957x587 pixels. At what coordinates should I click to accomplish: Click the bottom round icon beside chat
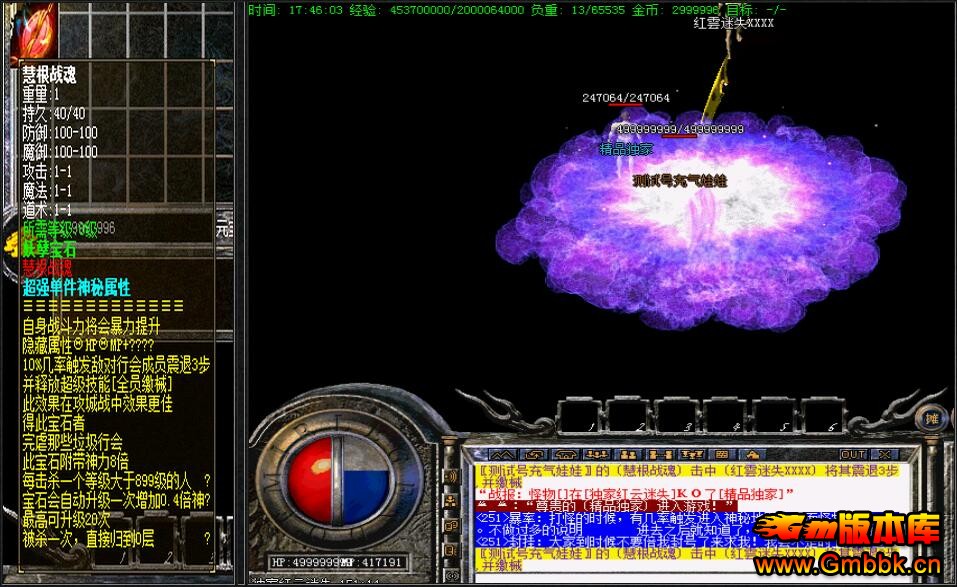tap(452, 575)
